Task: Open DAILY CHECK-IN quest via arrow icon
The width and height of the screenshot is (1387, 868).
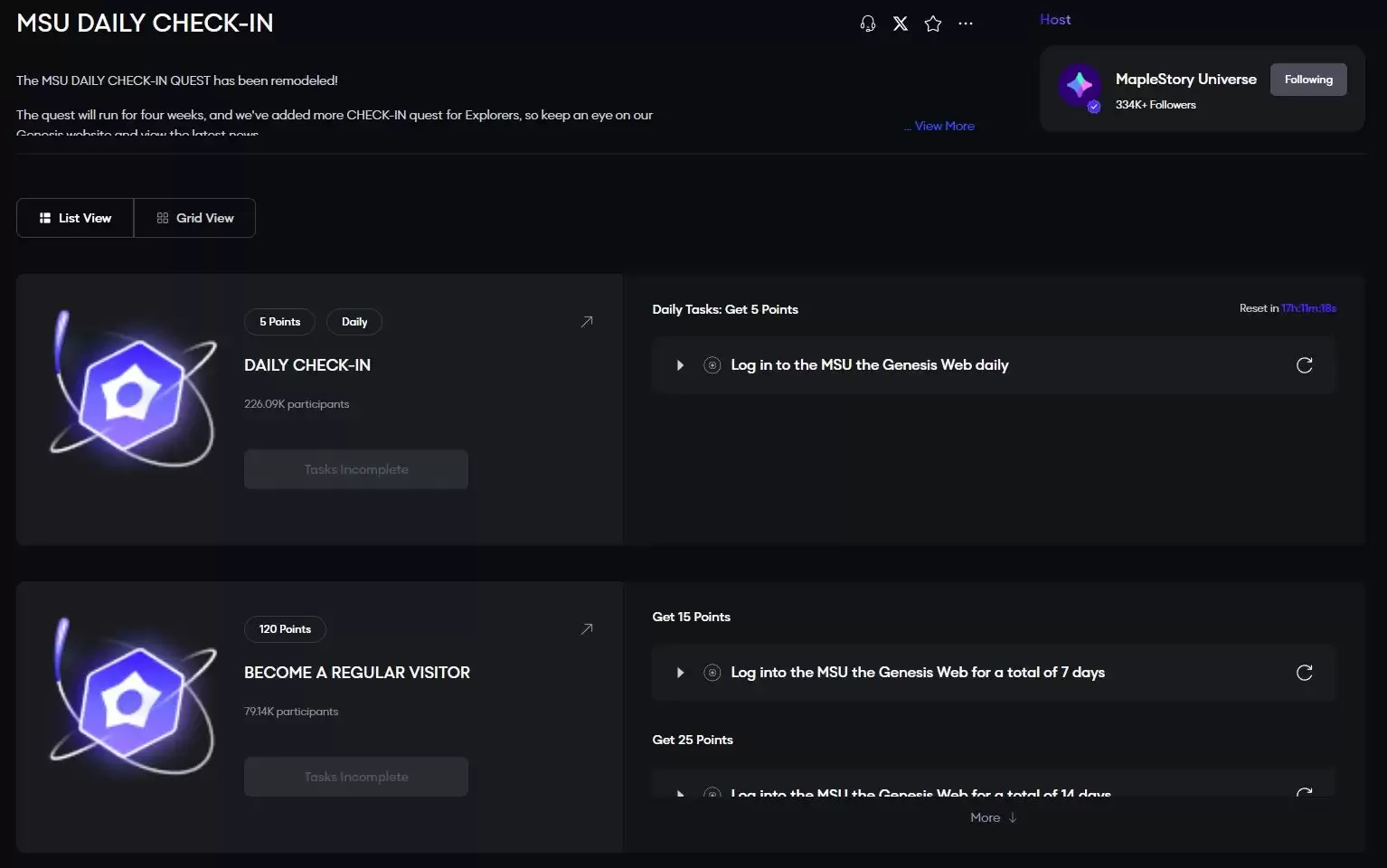Action: coord(587,322)
